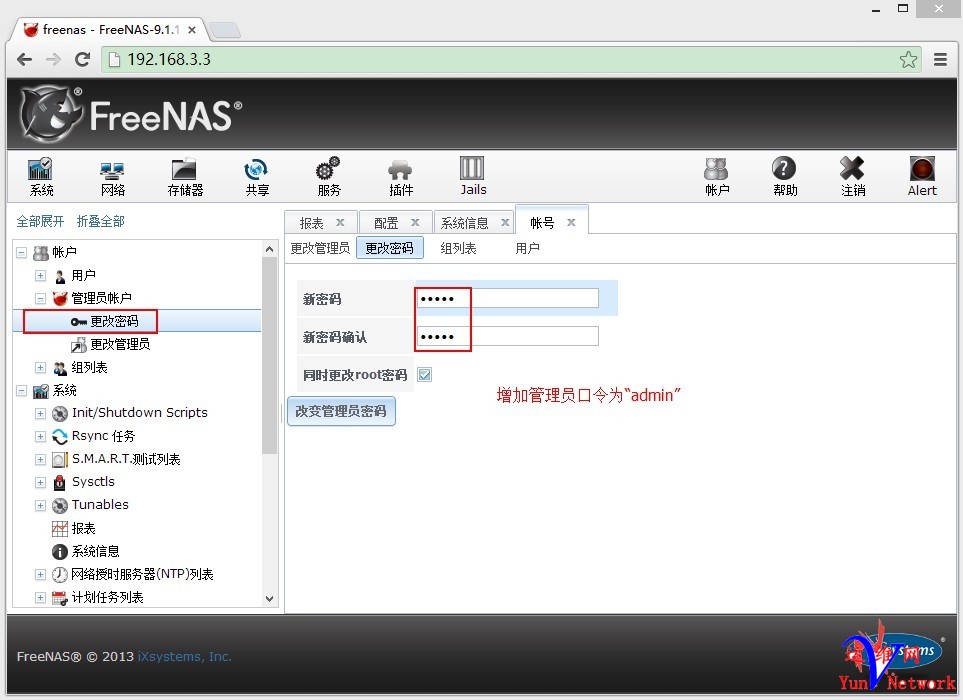Viewport: 963px width, 700px height.
Task: Bookmark the page with star icon
Action: 908,60
